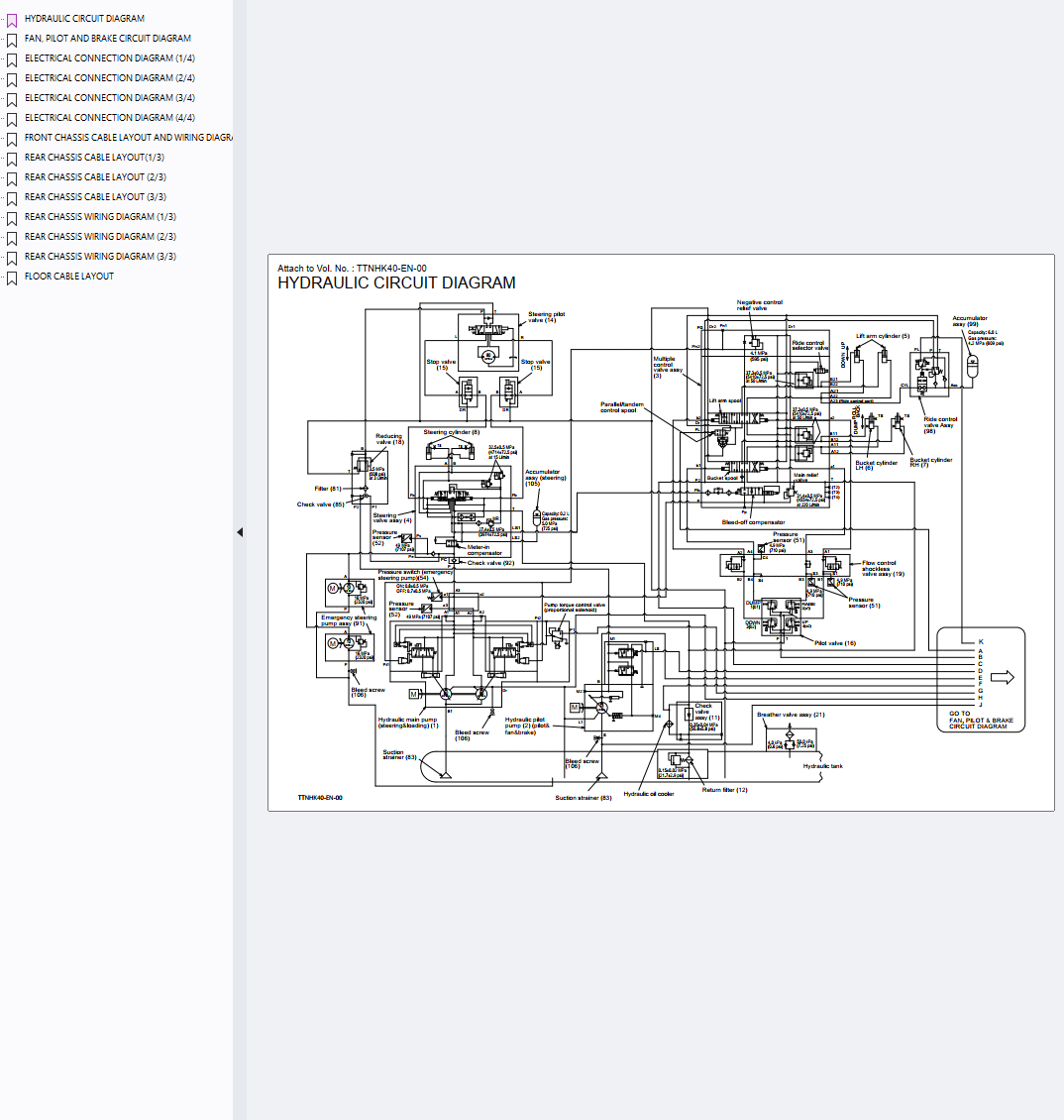Viewport: 1064px width, 1120px height.
Task: Jump to REAR CHASSIS WIRING DIAGRAM (3/3)
Action: coord(101,257)
